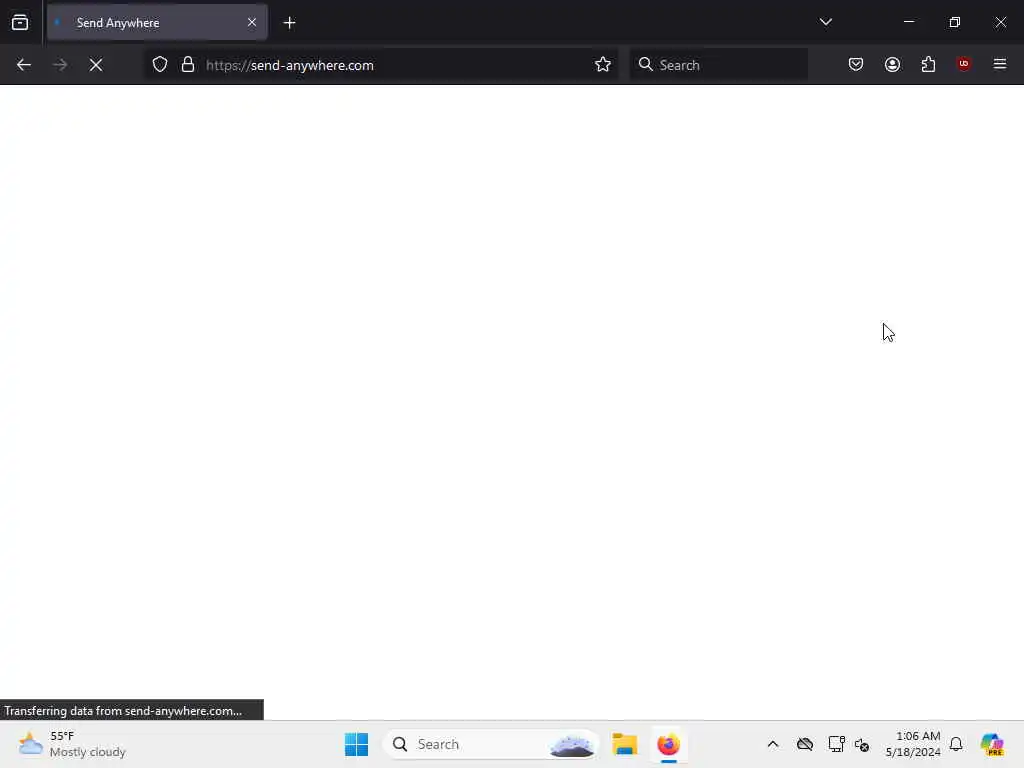This screenshot has height=768, width=1024.
Task: Launch File Explorer from taskbar
Action: pyautogui.click(x=624, y=744)
